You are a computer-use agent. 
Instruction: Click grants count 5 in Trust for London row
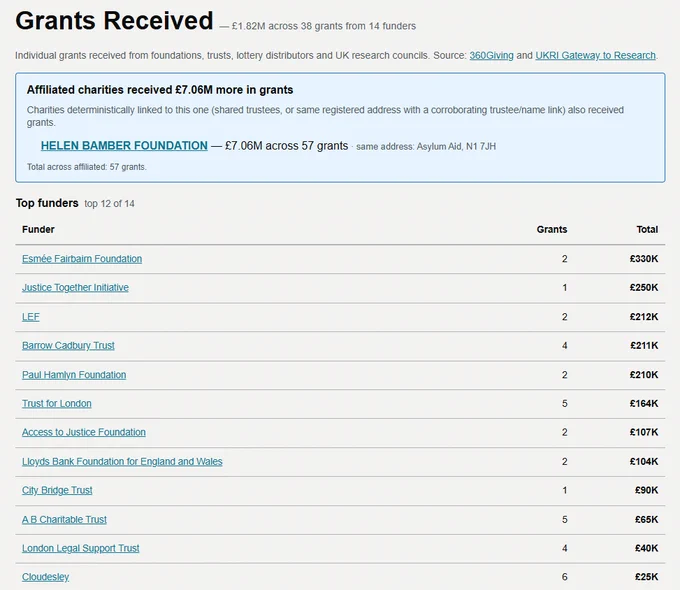coord(564,403)
